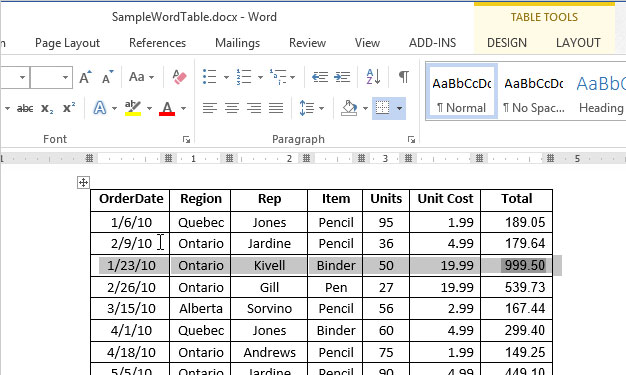Viewport: 626px width, 375px height.
Task: Open the ADD-INS tab
Action: click(432, 43)
